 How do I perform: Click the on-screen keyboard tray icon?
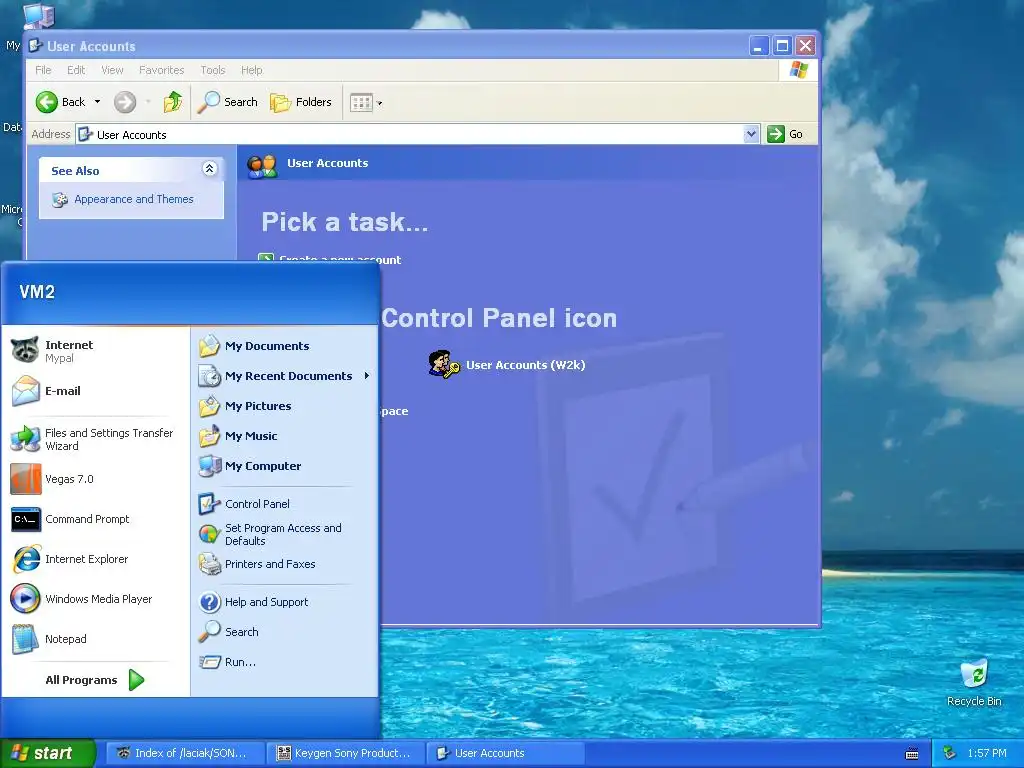pyautogui.click(x=912, y=754)
